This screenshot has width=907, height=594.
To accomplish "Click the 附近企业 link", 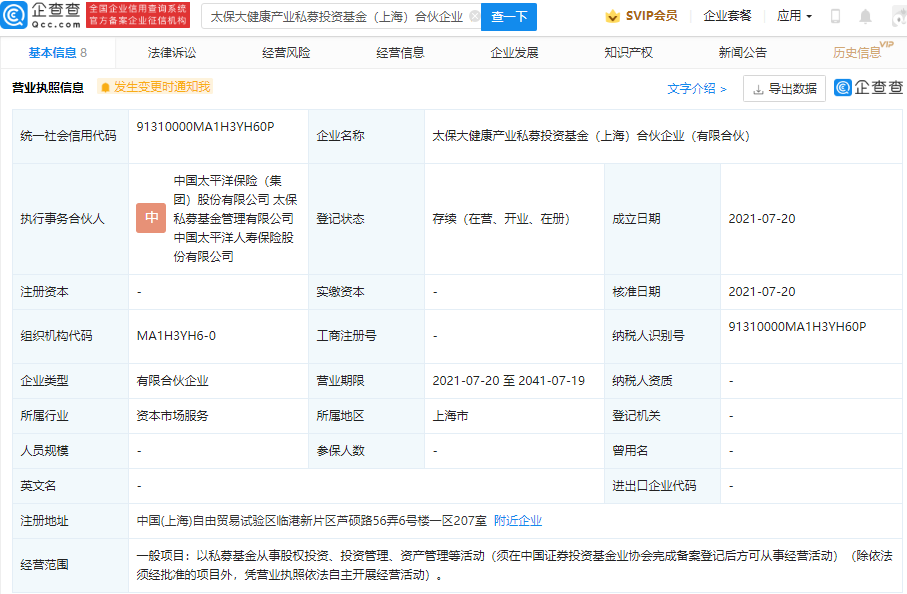I will [518, 521].
